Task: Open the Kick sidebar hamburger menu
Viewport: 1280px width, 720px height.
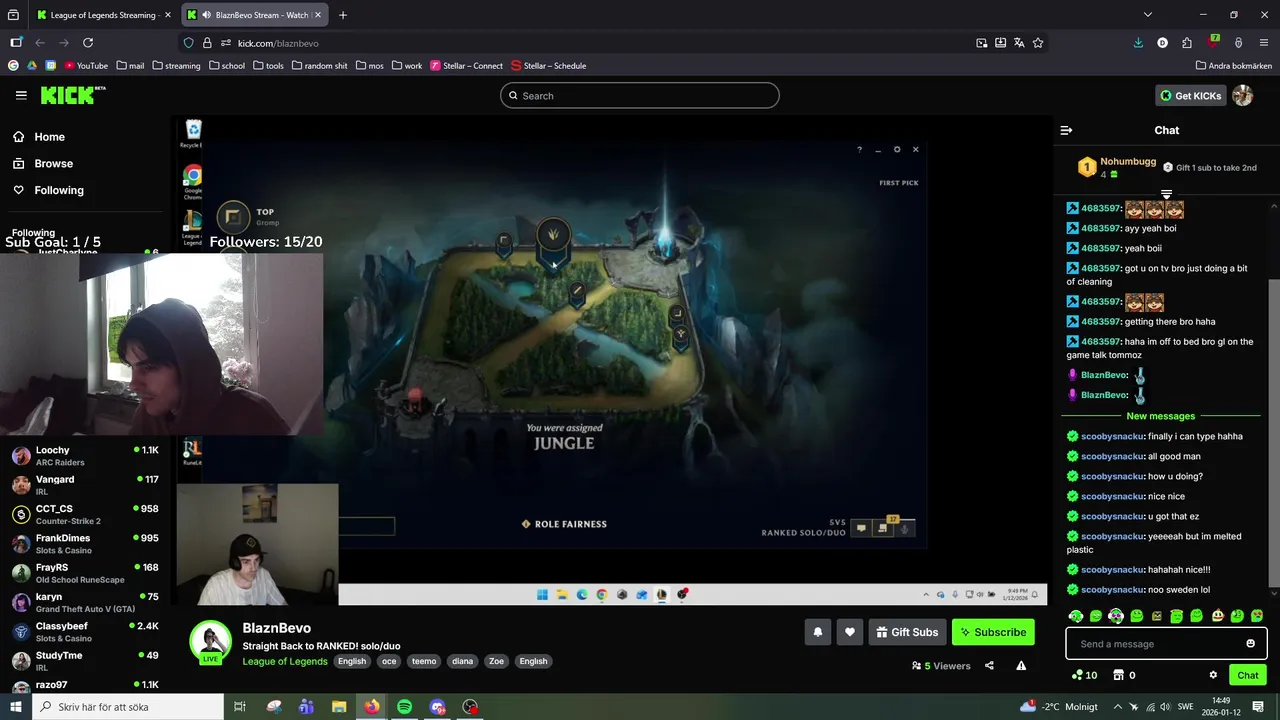Action: pyautogui.click(x=21, y=95)
